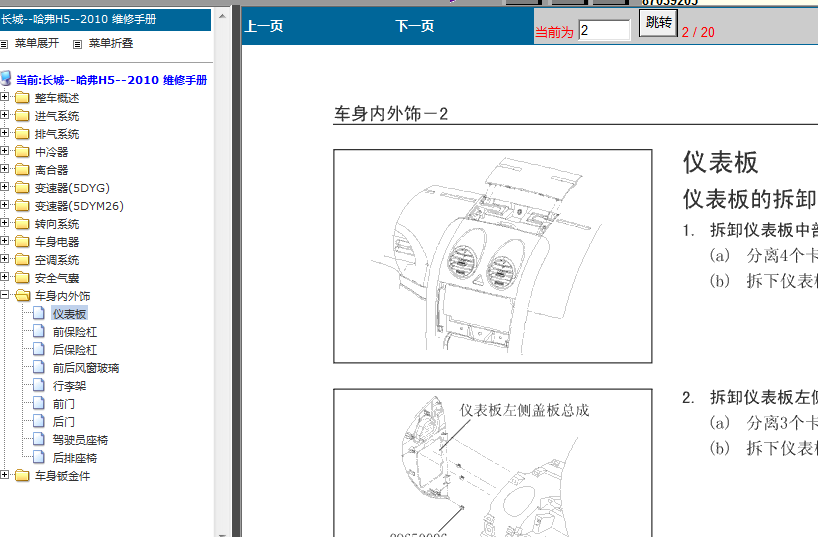The height and width of the screenshot is (537, 818).
Task: Click the 转向系统 folder icon
Action: pyautogui.click(x=22, y=223)
